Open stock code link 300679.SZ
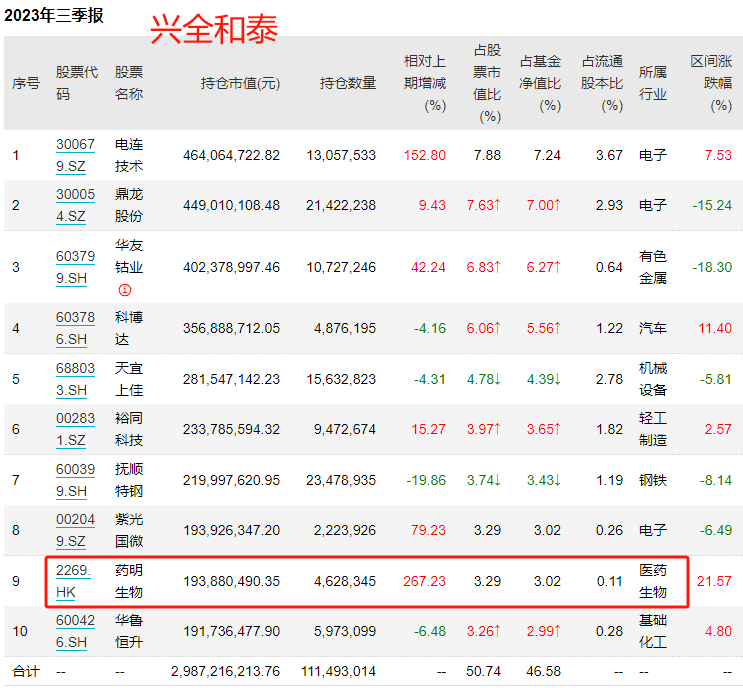 (75, 155)
